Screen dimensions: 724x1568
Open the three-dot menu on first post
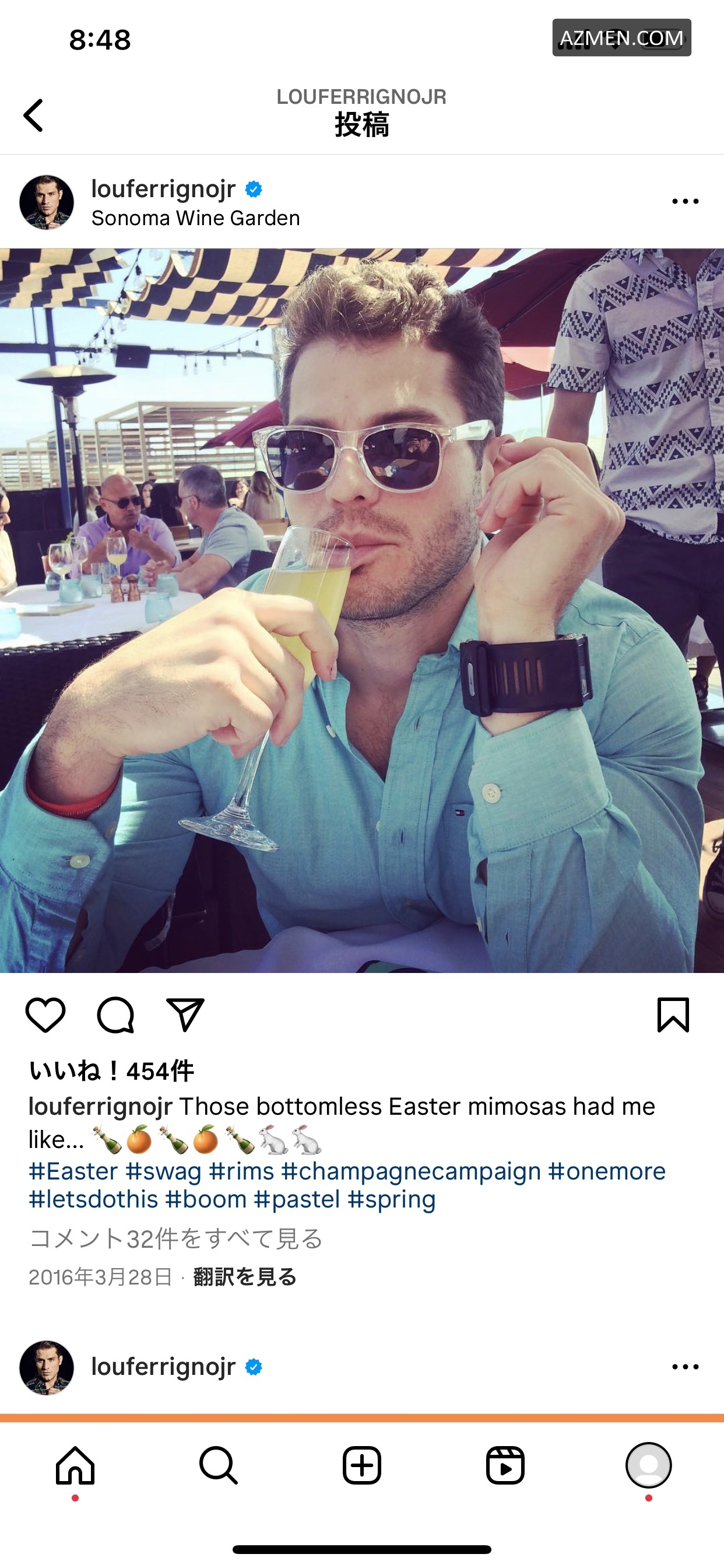(685, 201)
